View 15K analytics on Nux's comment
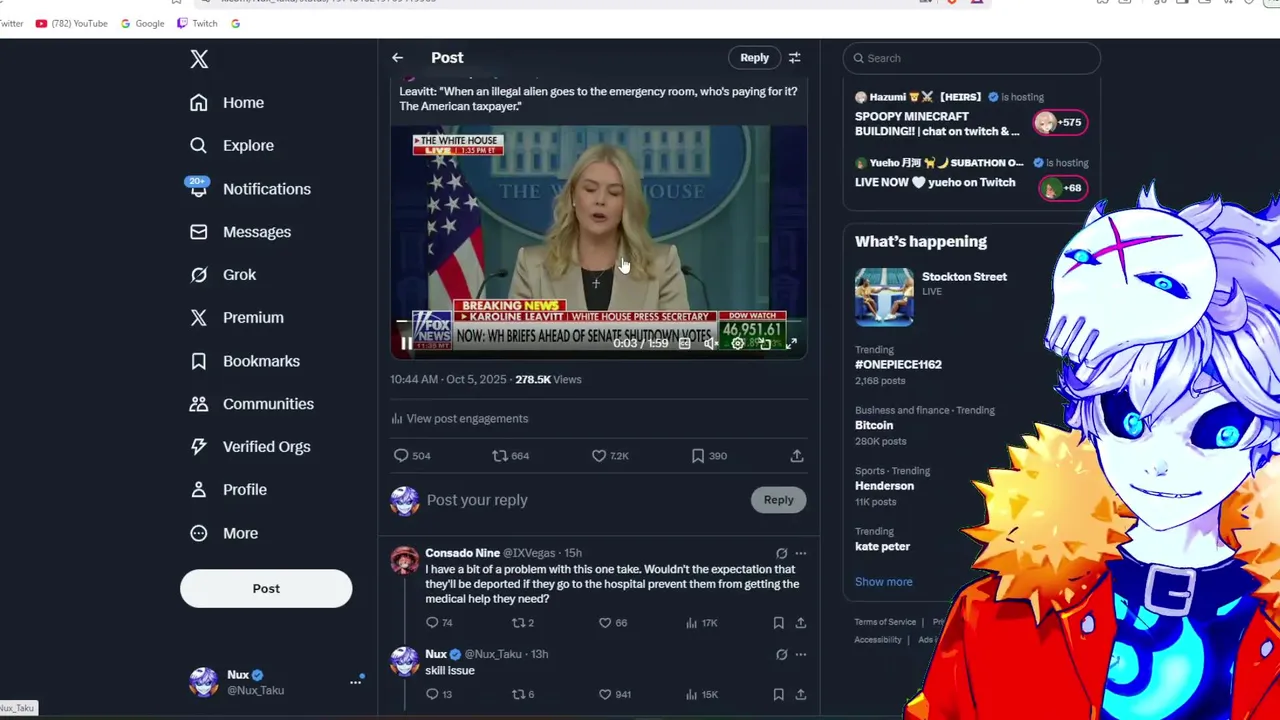 701,694
